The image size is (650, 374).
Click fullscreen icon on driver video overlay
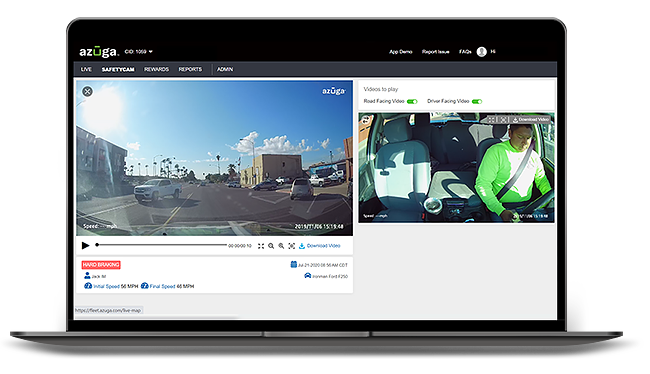click(x=491, y=119)
